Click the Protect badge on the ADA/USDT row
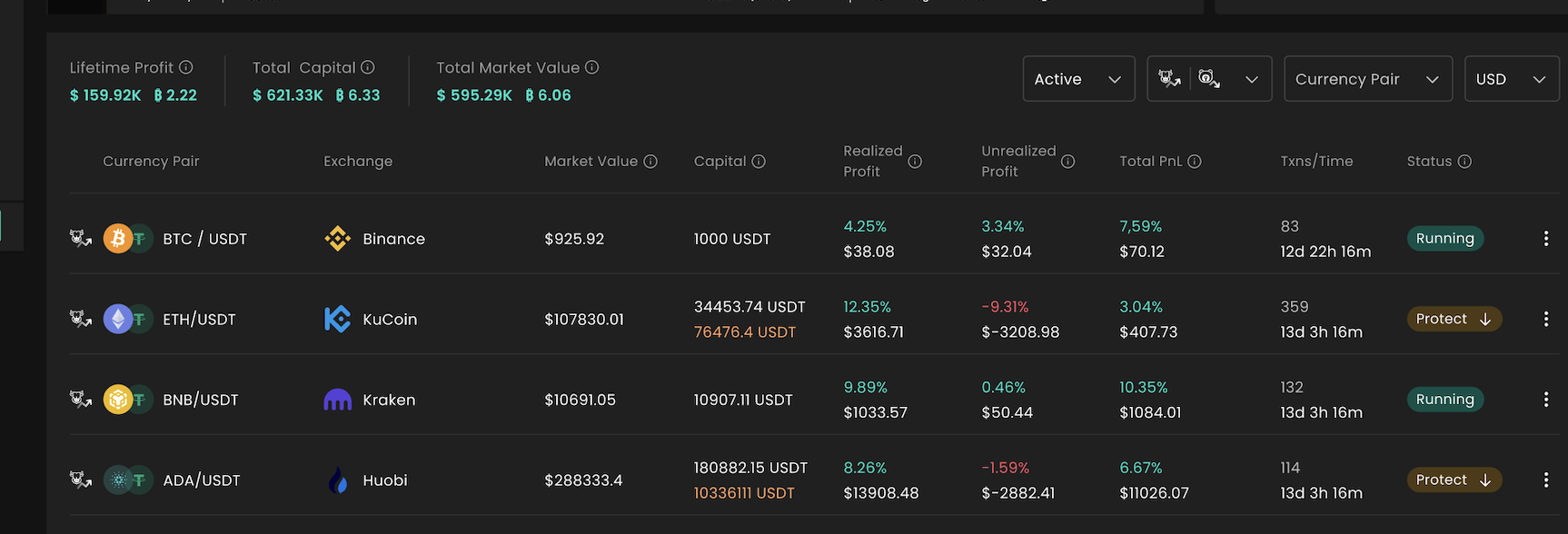The image size is (1568, 534). (1453, 480)
